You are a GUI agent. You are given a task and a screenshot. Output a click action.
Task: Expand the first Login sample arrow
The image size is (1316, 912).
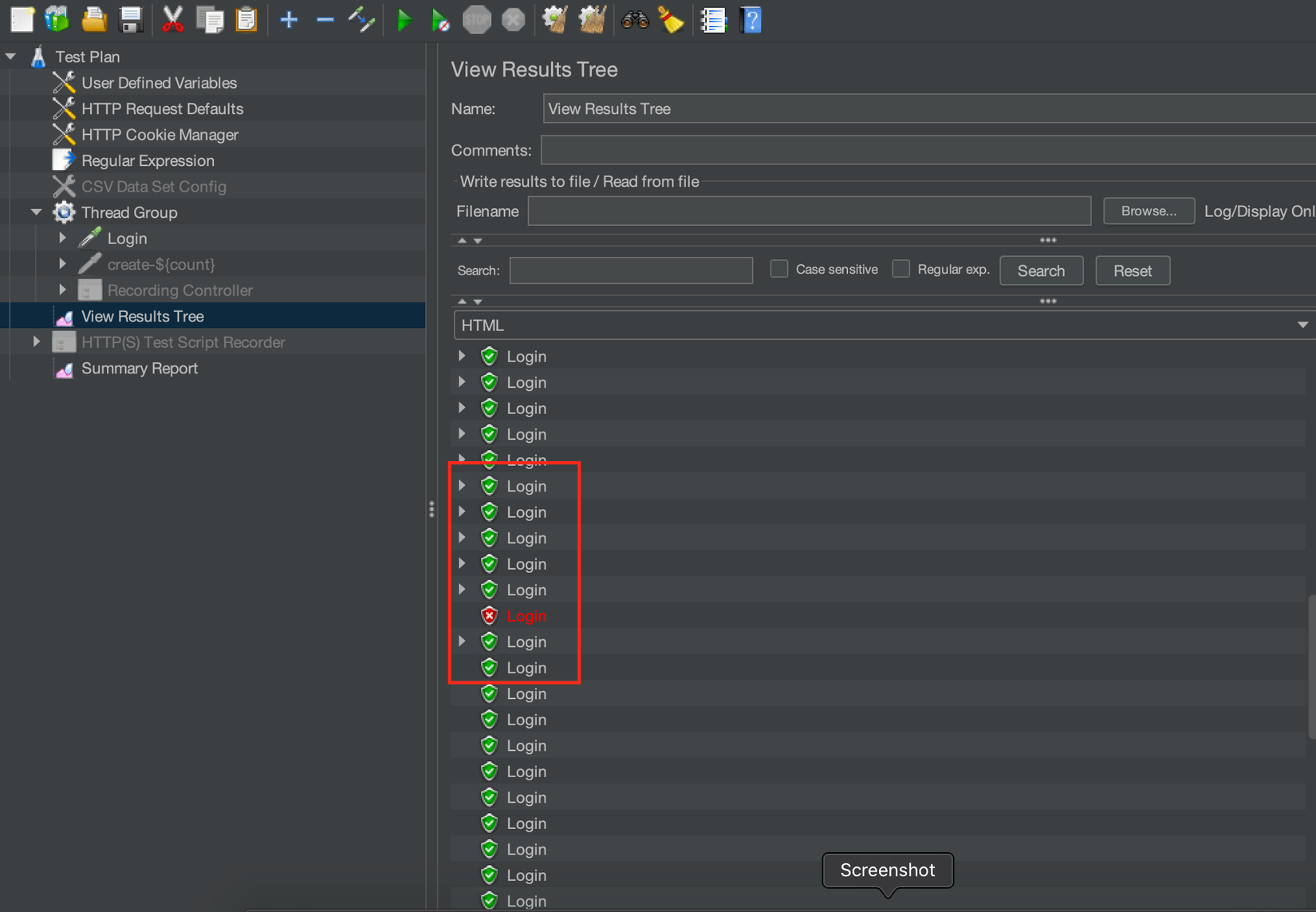pos(462,356)
